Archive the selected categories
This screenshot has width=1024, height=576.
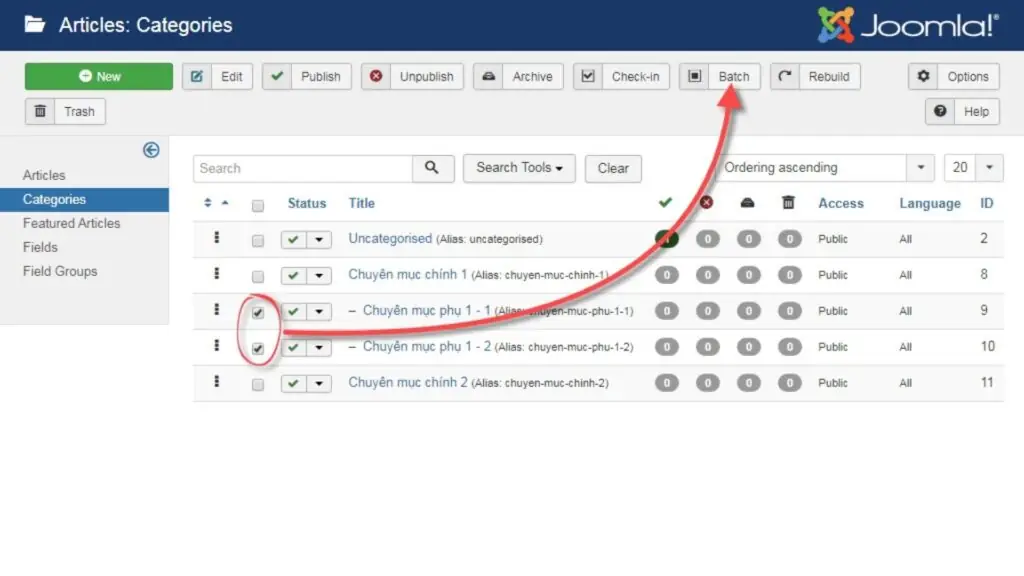pyautogui.click(x=518, y=76)
